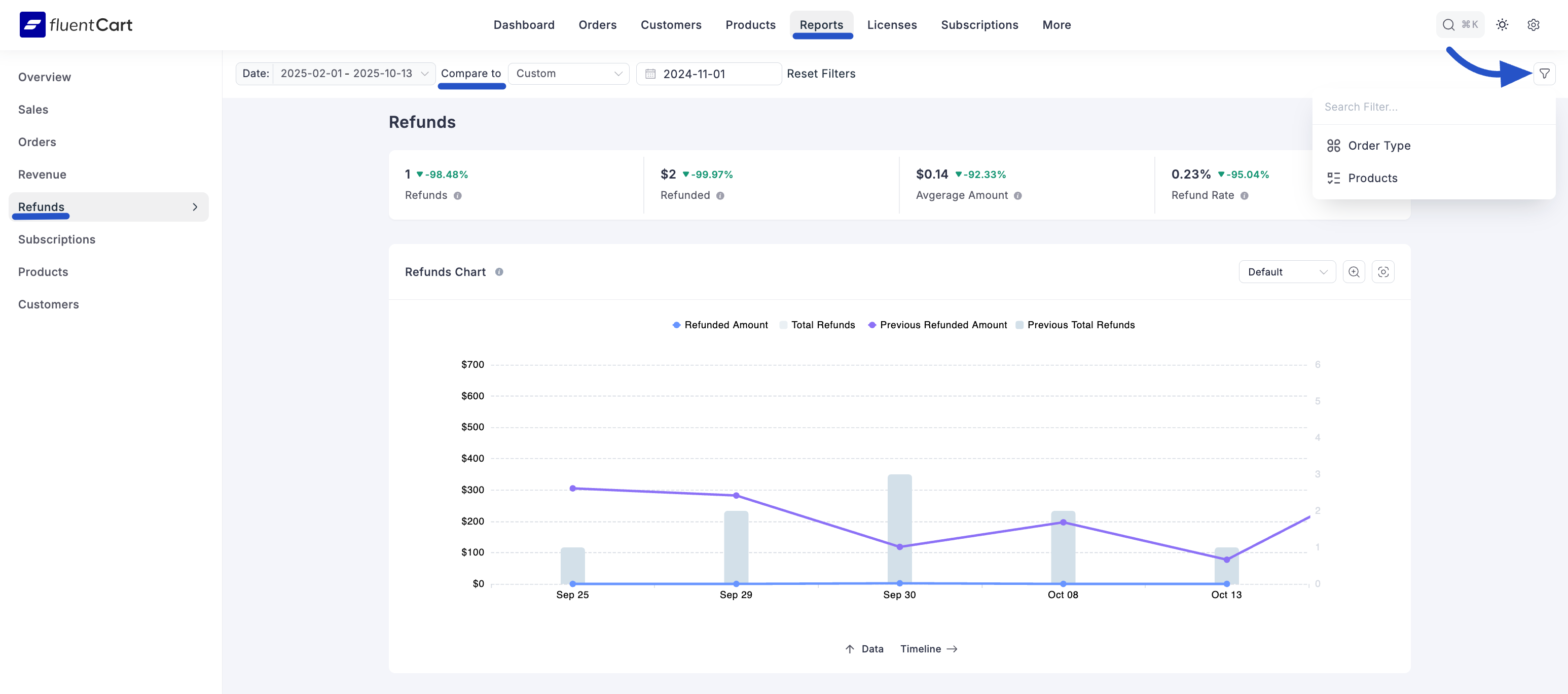Select Subscriptions in the sidebar
Image resolution: width=1568 pixels, height=694 pixels.
(57, 239)
